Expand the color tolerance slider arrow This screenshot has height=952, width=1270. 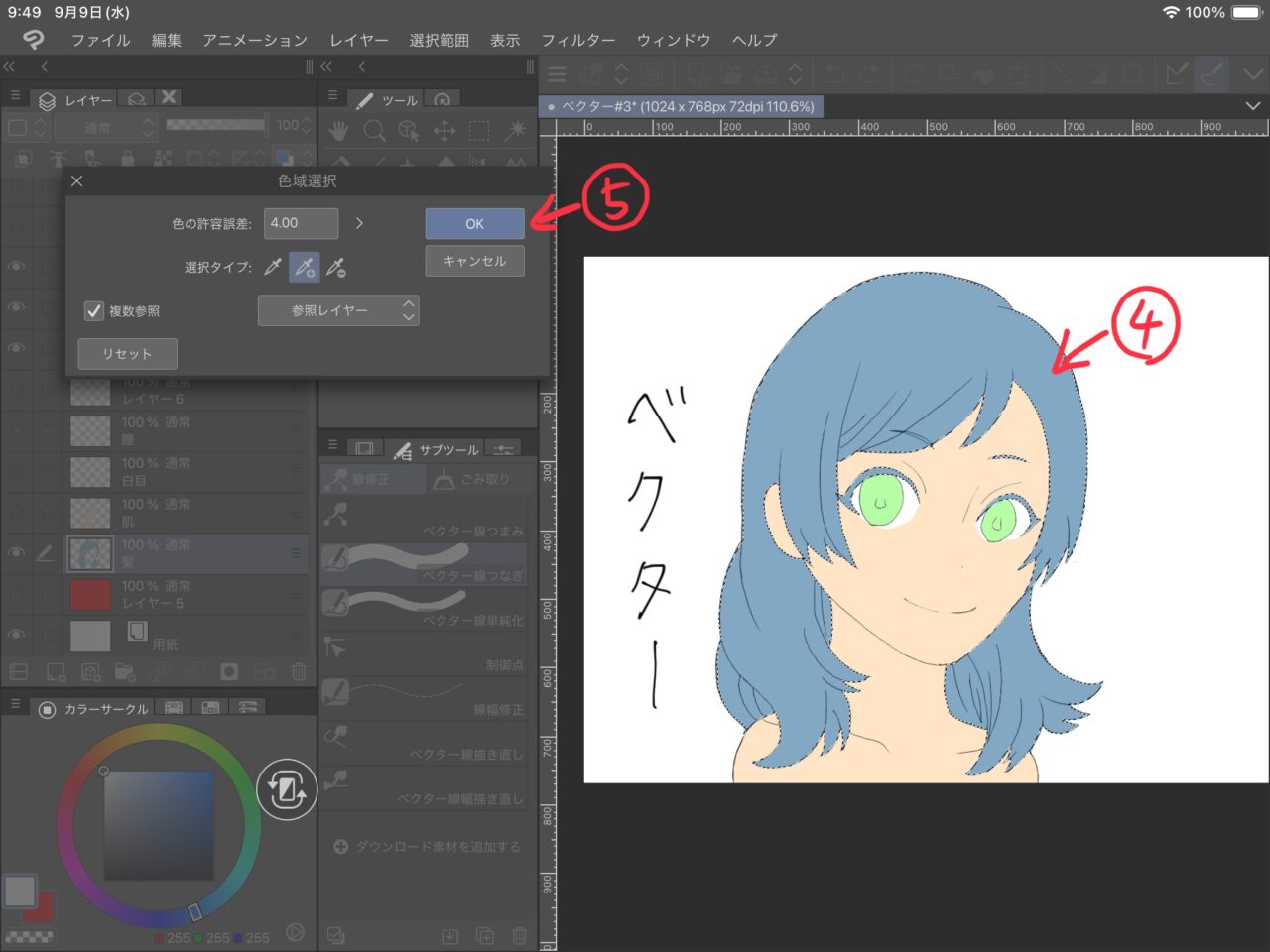359,223
